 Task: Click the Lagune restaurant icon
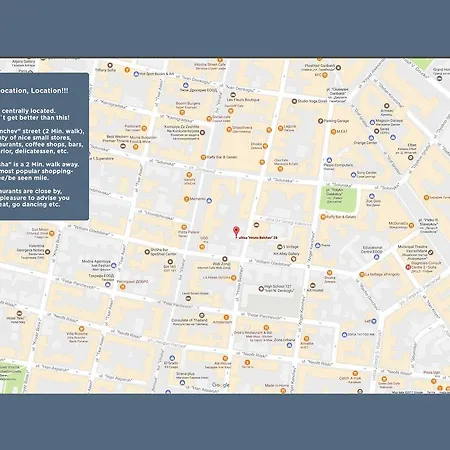click(x=280, y=128)
